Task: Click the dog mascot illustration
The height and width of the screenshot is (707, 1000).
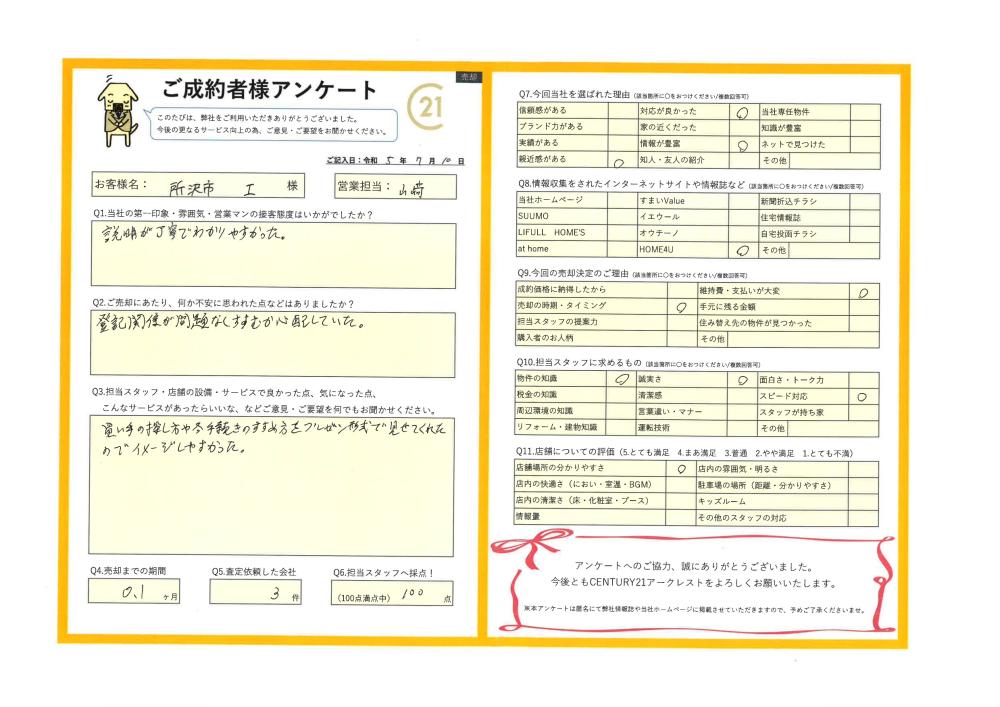Action: coord(118,113)
